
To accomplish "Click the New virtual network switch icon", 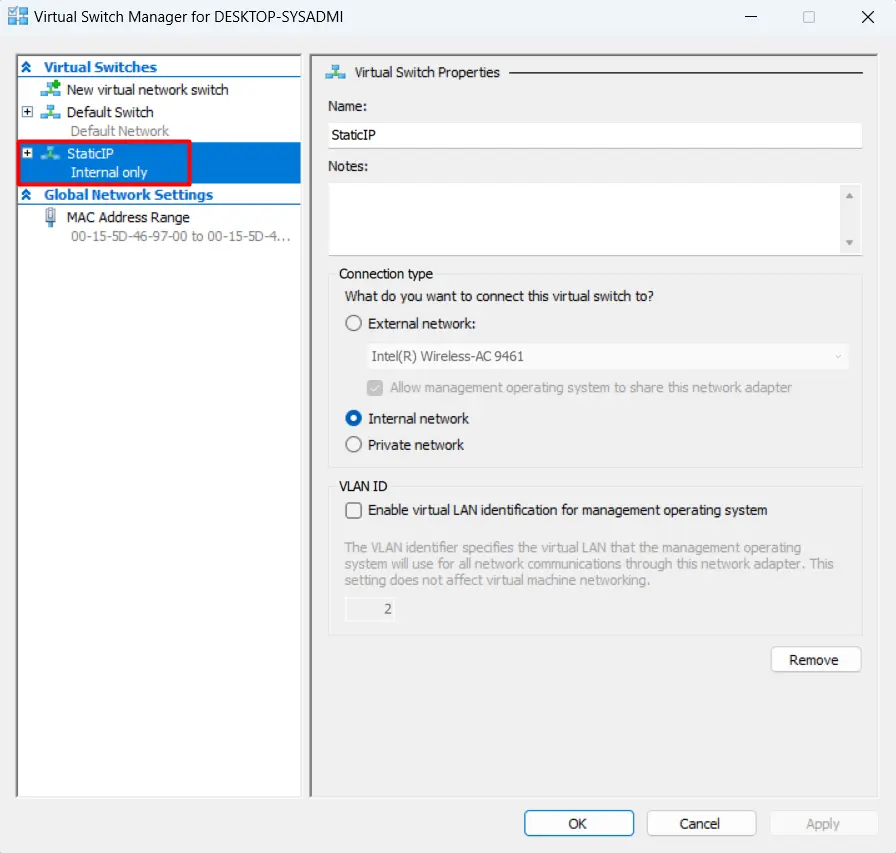I will pyautogui.click(x=50, y=89).
